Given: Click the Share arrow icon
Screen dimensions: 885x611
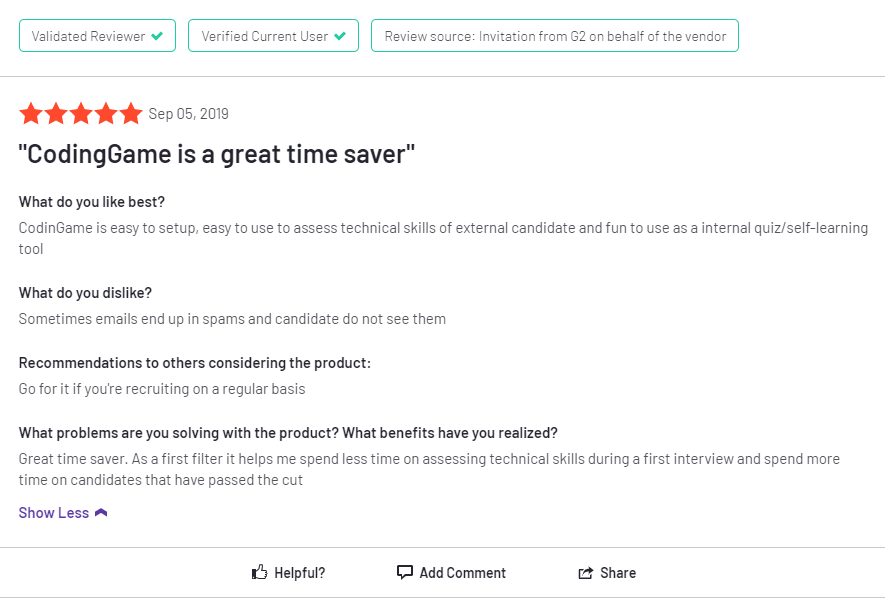Looking at the screenshot, I should pos(586,573).
